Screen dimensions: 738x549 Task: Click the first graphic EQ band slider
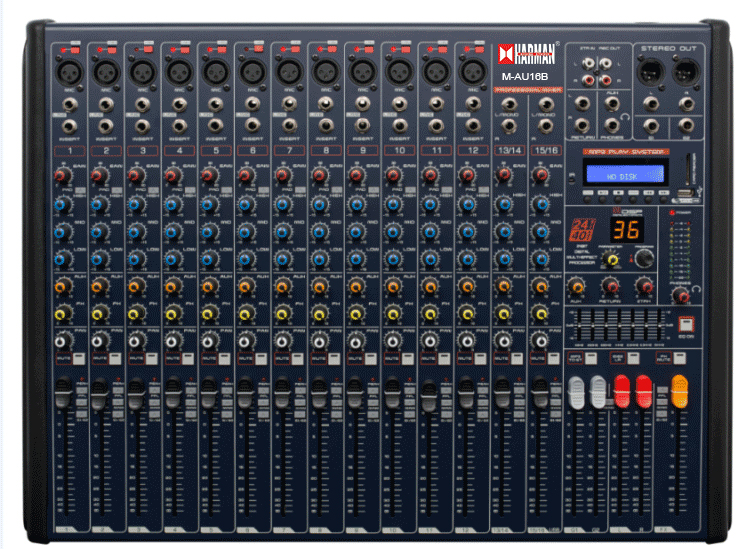tap(578, 325)
